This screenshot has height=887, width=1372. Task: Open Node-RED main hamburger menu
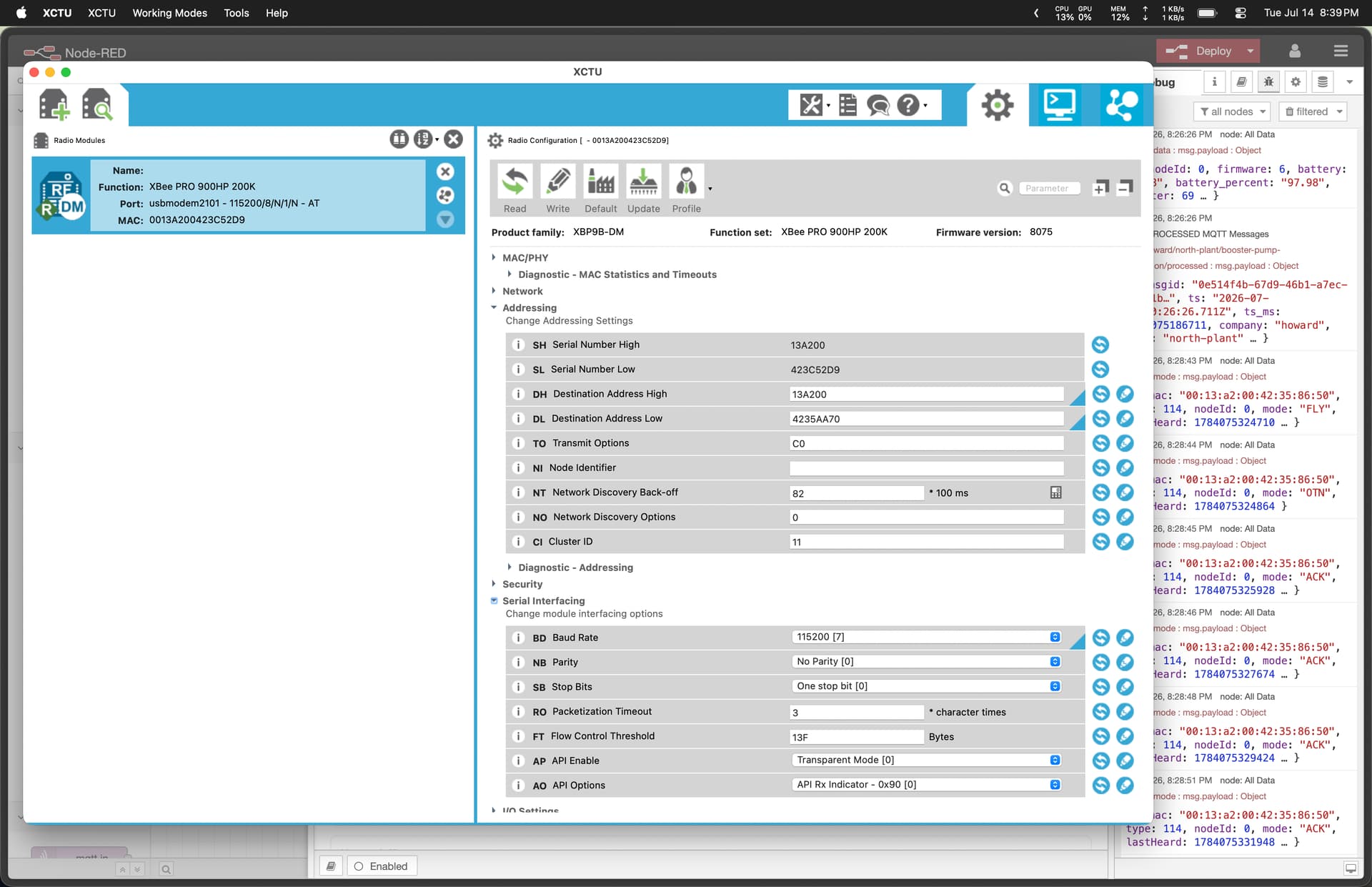coord(1341,51)
